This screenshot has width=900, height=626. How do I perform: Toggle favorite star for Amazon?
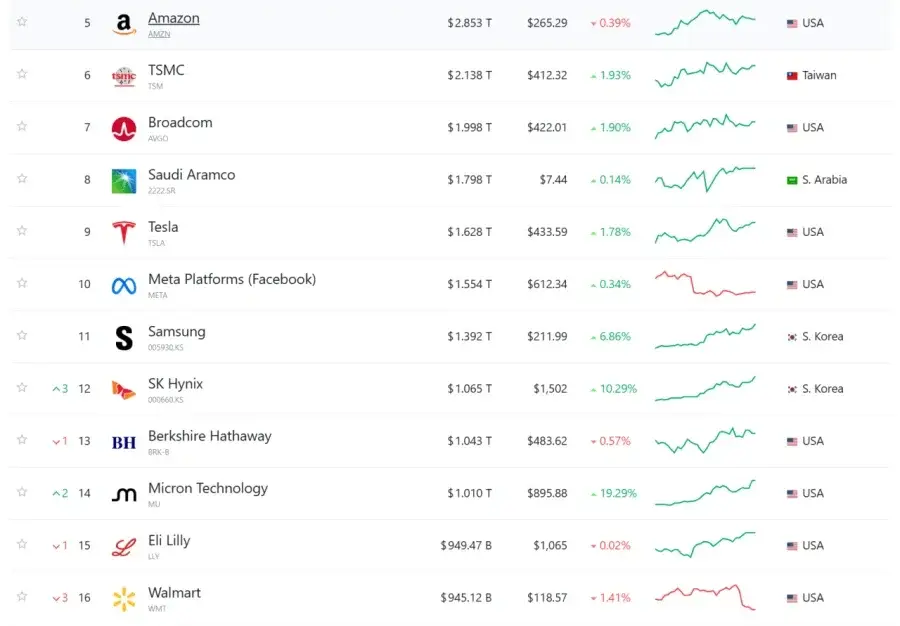(22, 22)
